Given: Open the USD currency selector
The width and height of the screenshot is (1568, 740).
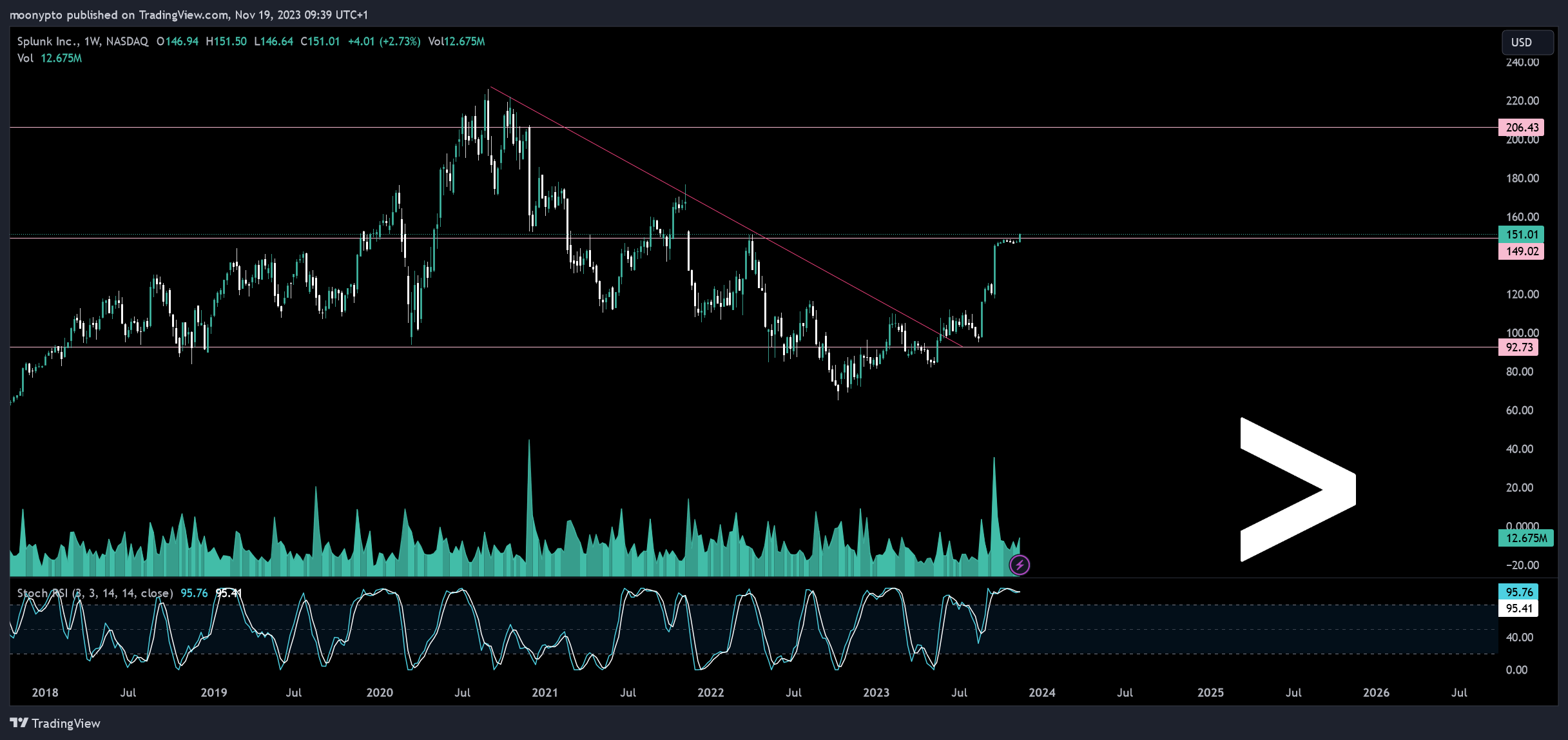Looking at the screenshot, I should [1527, 42].
